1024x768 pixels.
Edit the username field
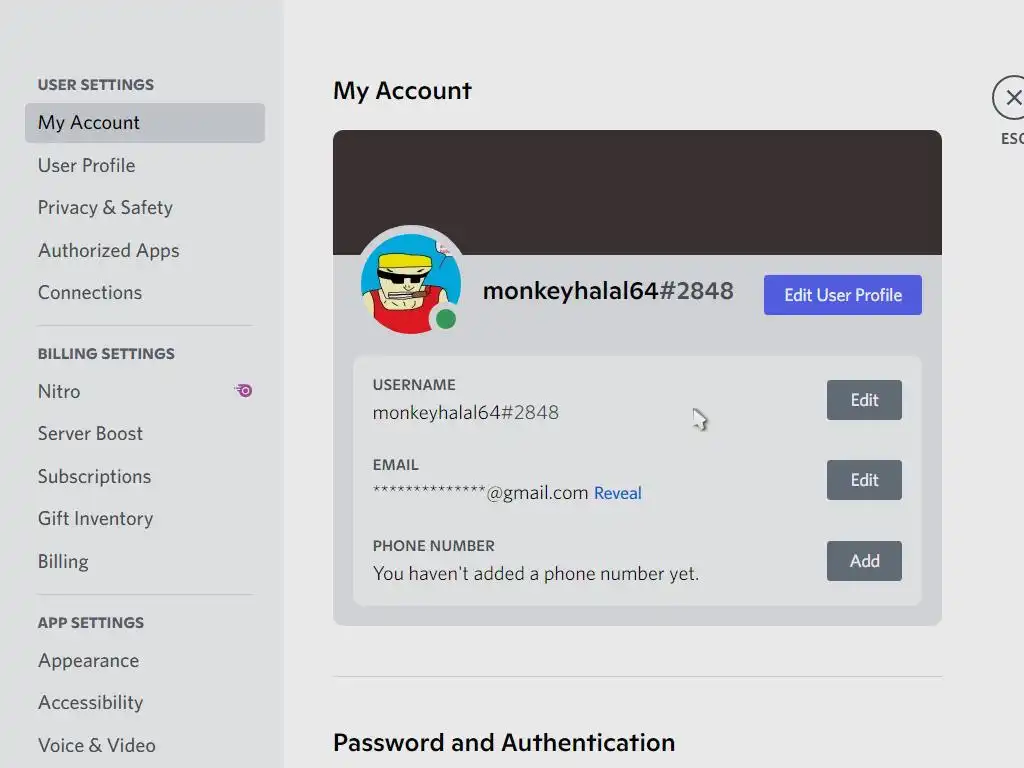(x=864, y=400)
